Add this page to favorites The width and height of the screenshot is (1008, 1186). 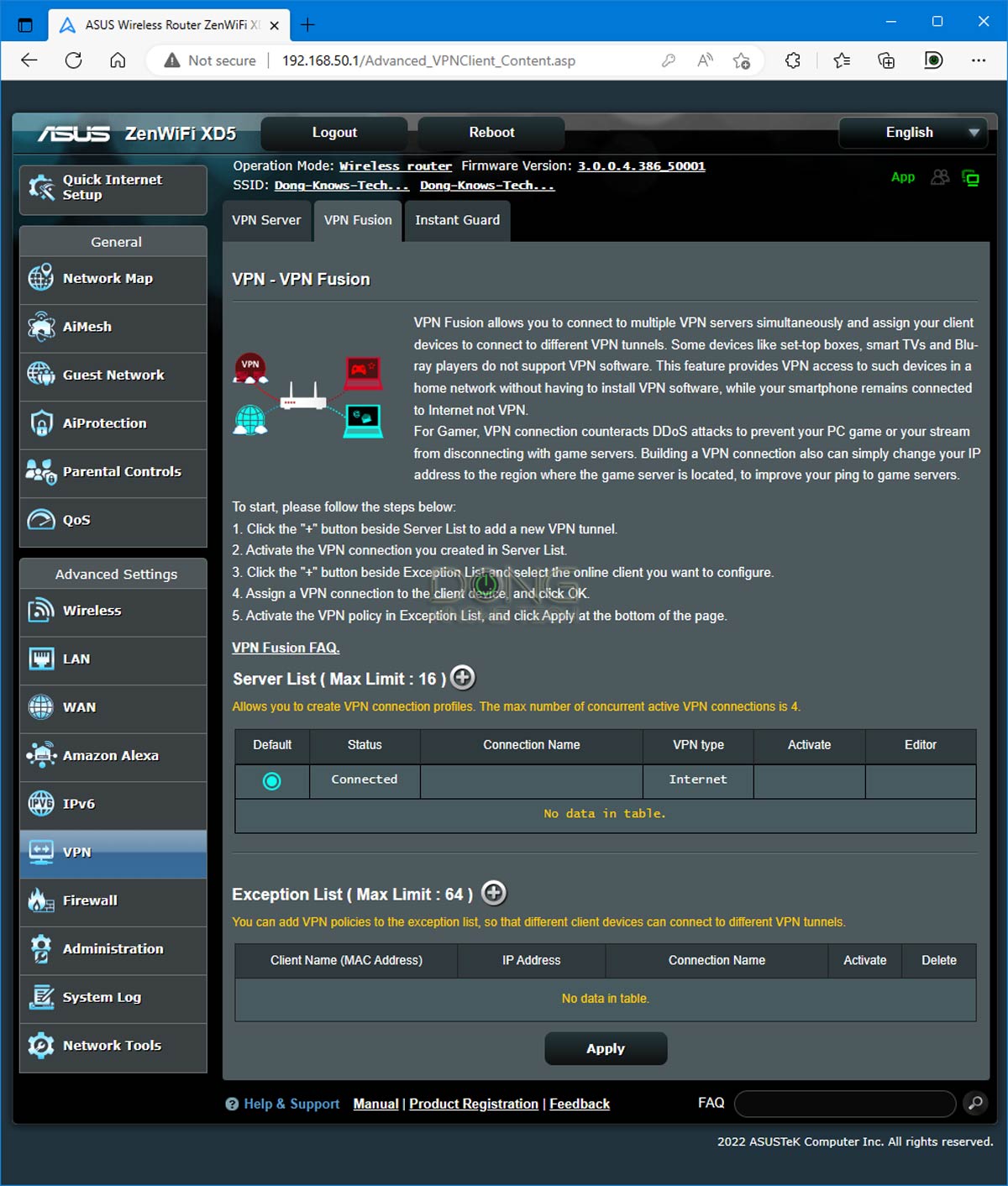click(x=741, y=60)
